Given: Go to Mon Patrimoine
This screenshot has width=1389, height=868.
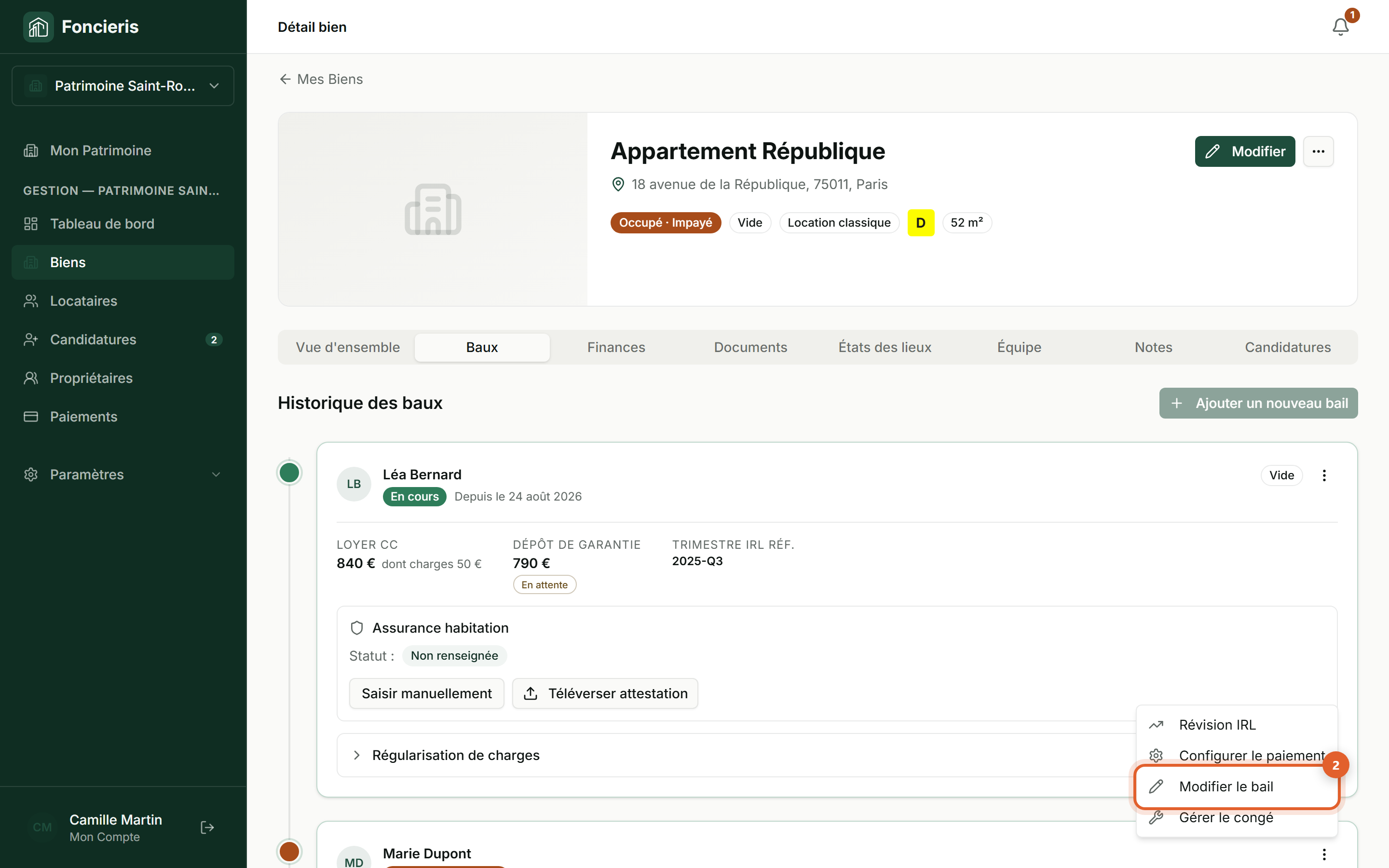Looking at the screenshot, I should [x=123, y=150].
